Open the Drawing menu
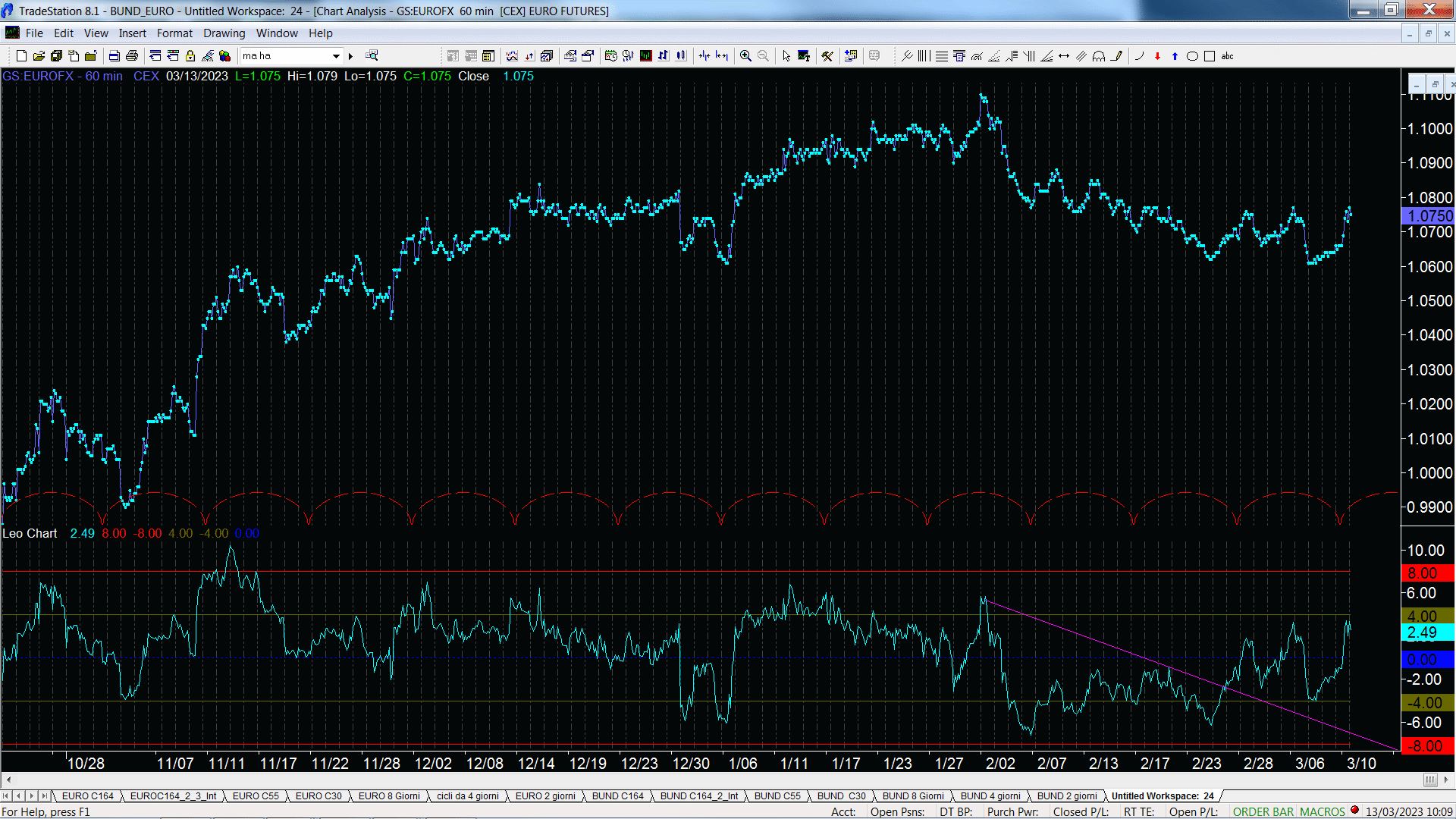This screenshot has width=1456, height=819. [224, 33]
